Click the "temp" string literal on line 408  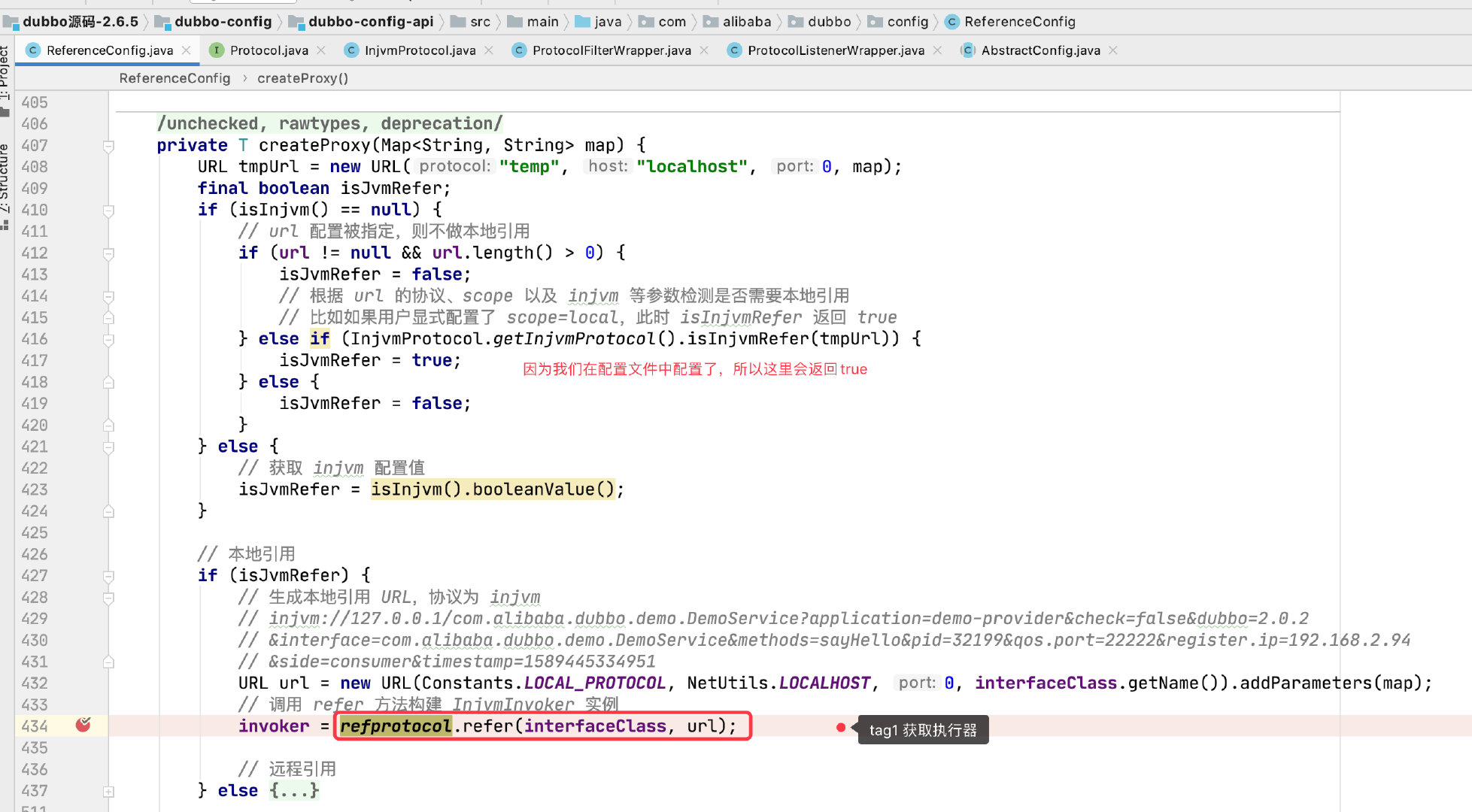[529, 167]
